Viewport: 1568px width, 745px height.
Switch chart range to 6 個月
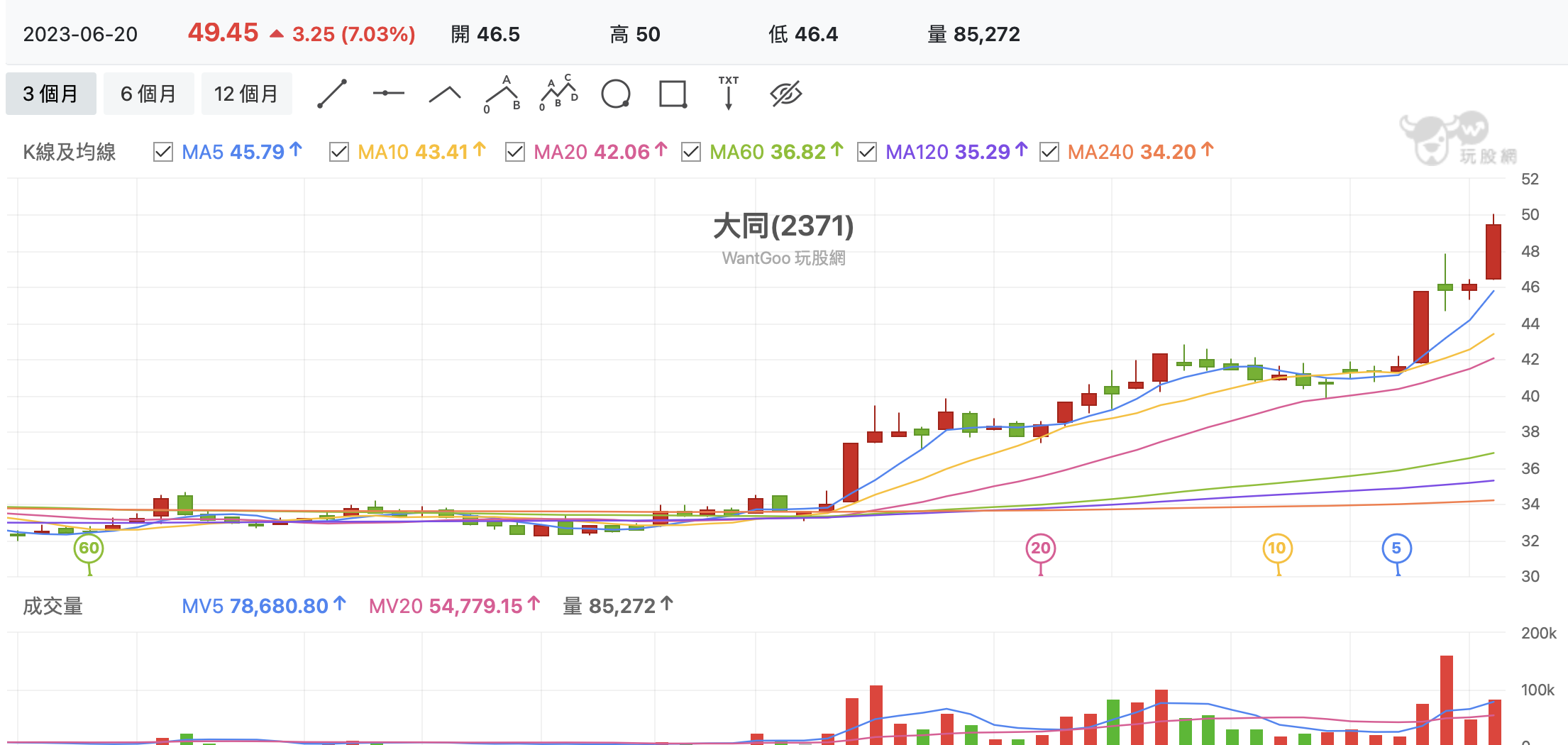point(149,94)
